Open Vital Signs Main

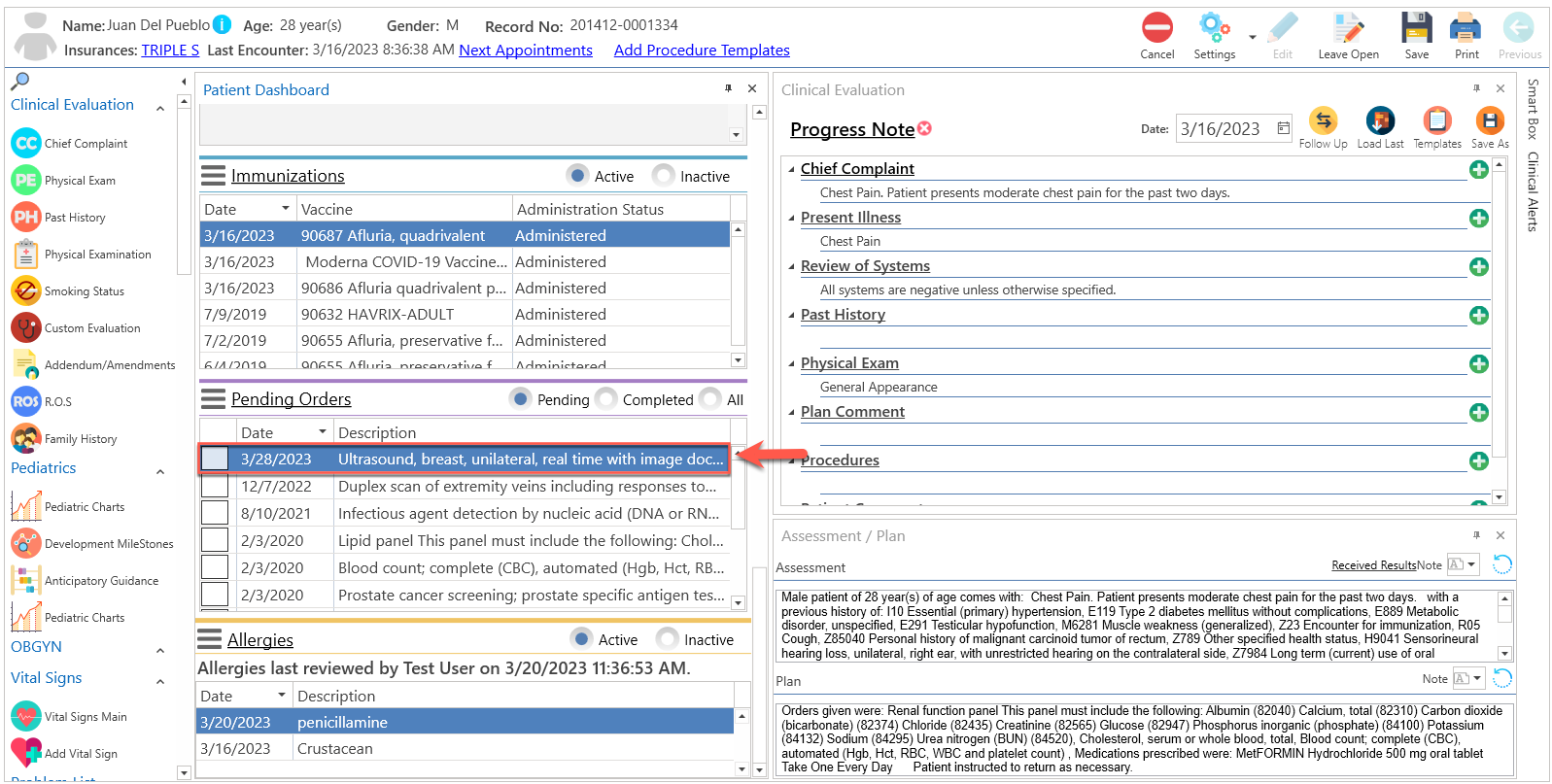[x=69, y=716]
